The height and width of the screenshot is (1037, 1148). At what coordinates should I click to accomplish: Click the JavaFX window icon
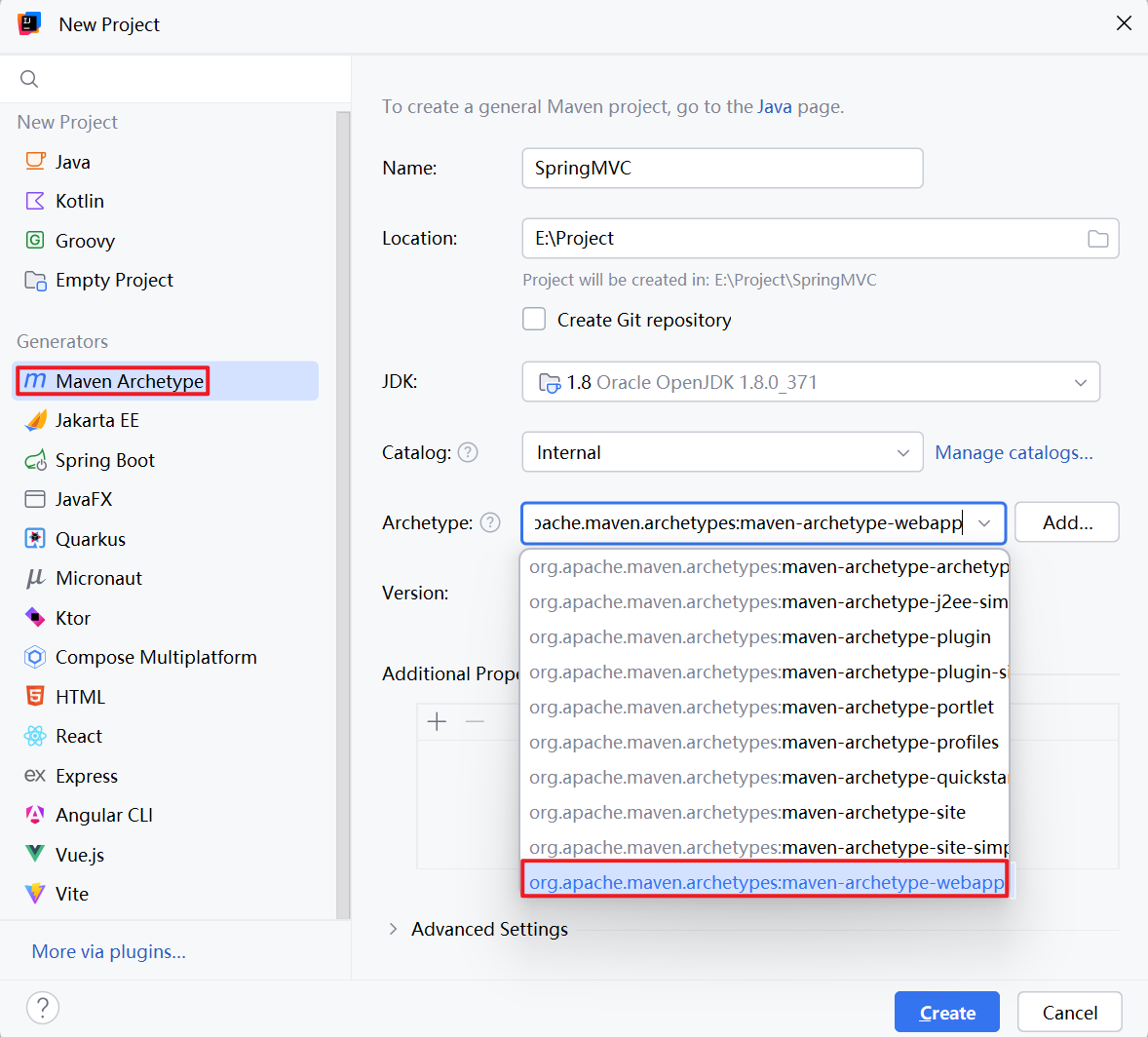click(x=35, y=499)
